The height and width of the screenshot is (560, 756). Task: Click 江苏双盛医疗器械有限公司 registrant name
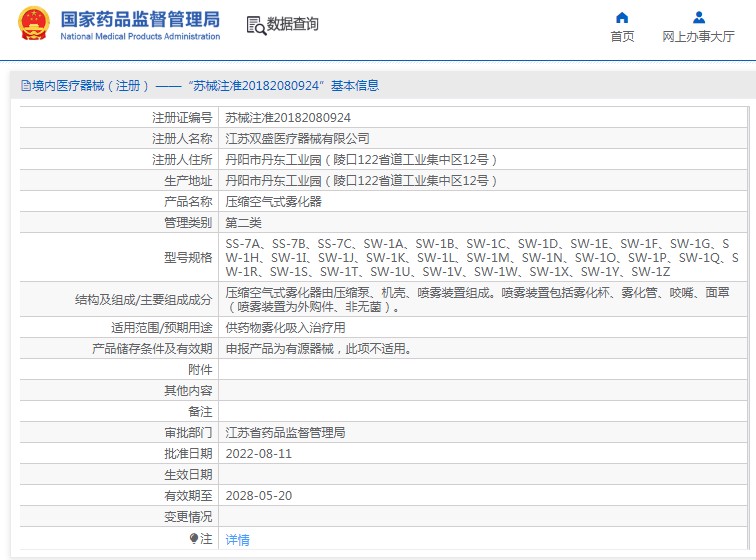tap(297, 139)
